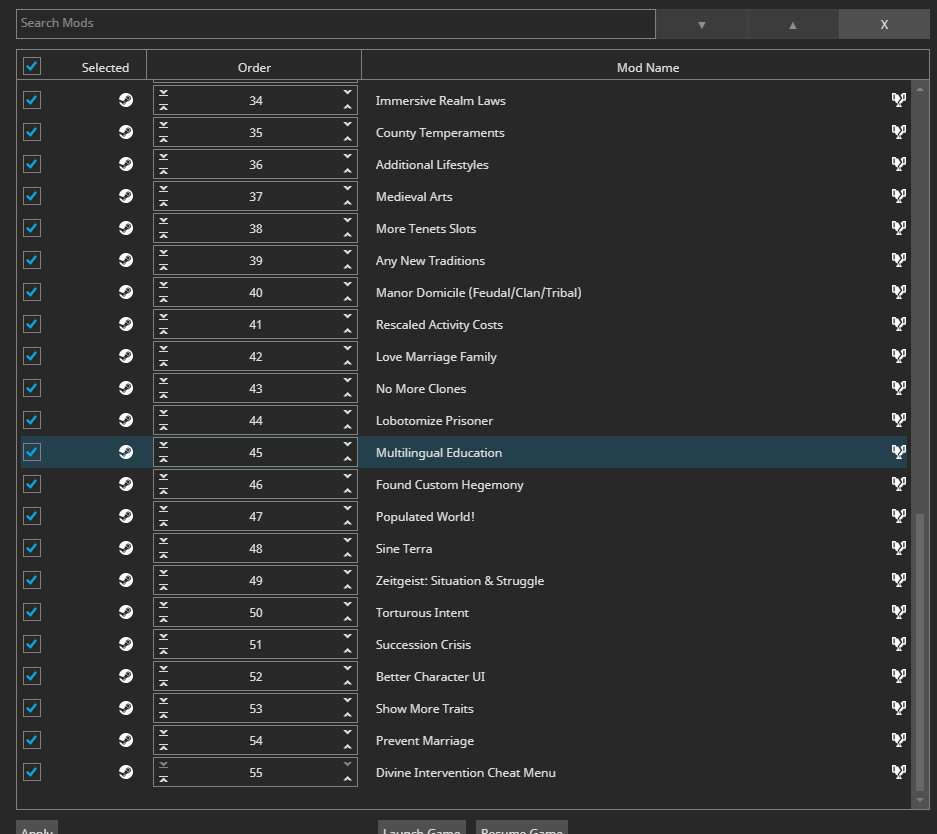The width and height of the screenshot is (937, 834).
Task: Uncheck Zeitgeist: Situation & Struggle mod
Action: click(32, 580)
